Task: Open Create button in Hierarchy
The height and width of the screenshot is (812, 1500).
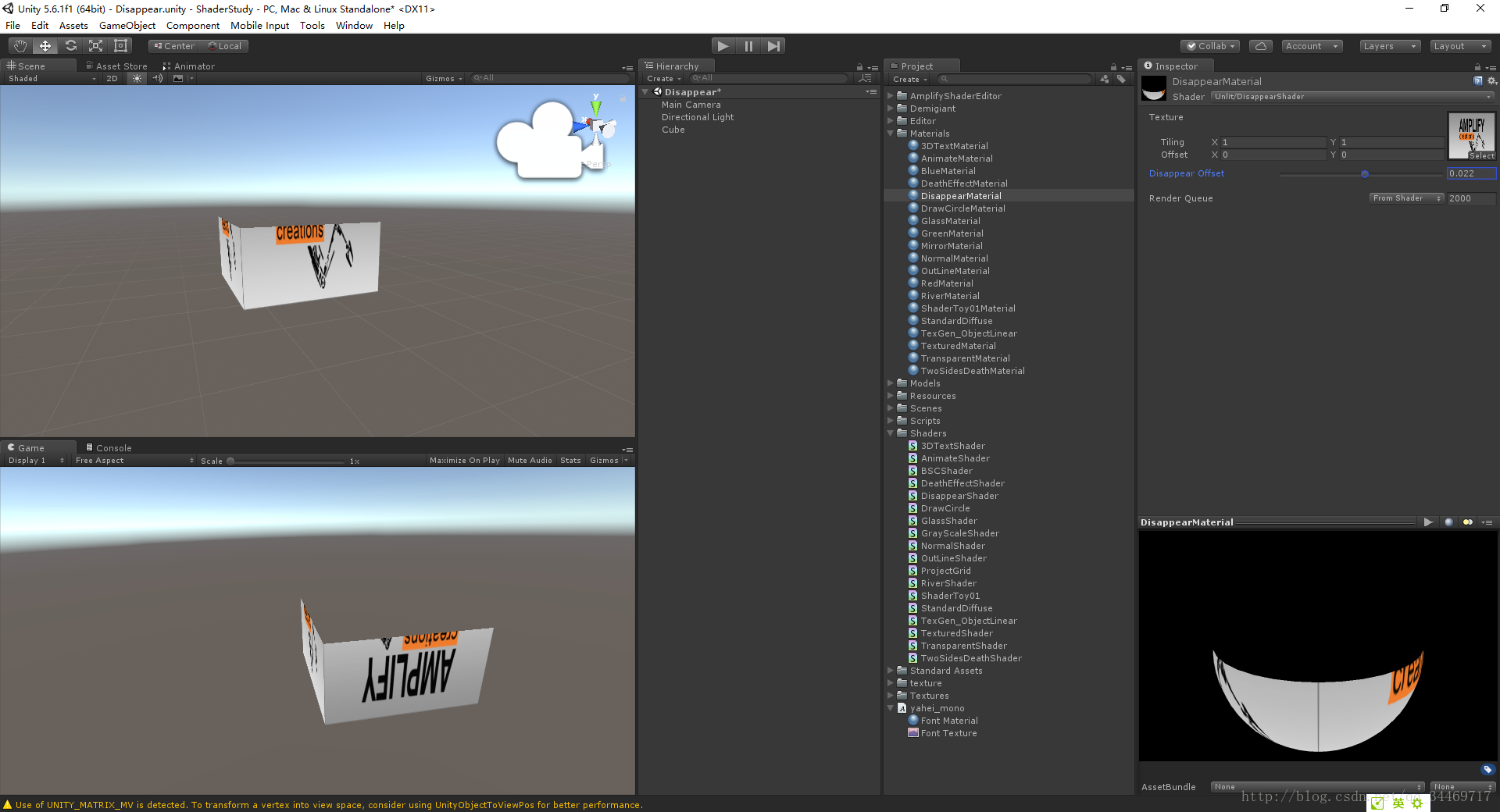Action: click(663, 79)
